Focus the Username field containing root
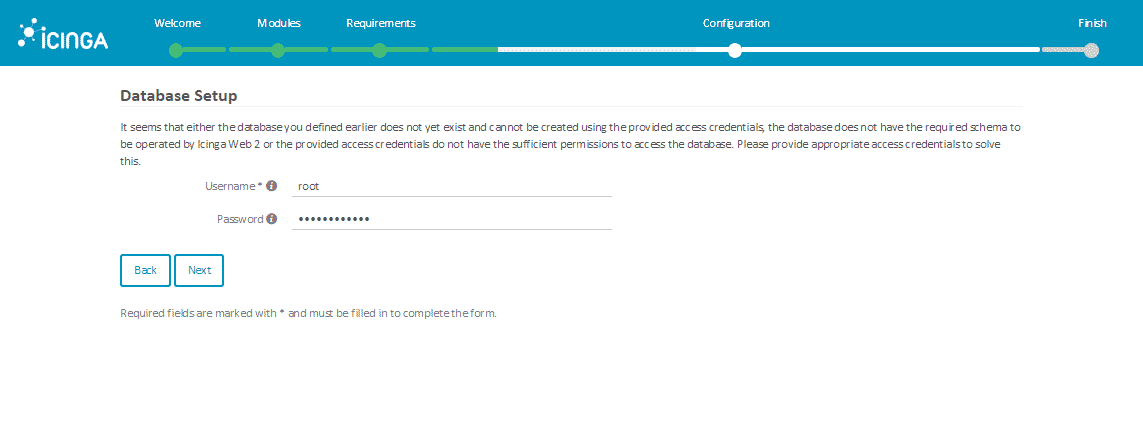The image size is (1143, 427). tap(451, 187)
